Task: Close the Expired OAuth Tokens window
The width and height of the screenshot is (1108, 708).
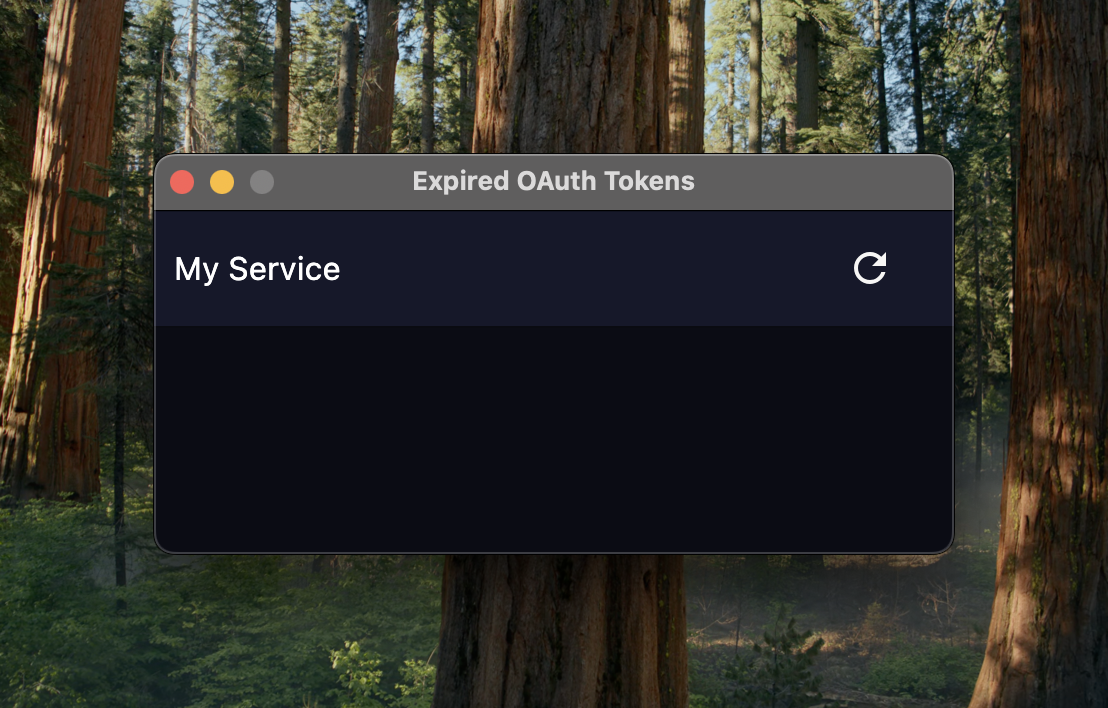Action: 182,182
